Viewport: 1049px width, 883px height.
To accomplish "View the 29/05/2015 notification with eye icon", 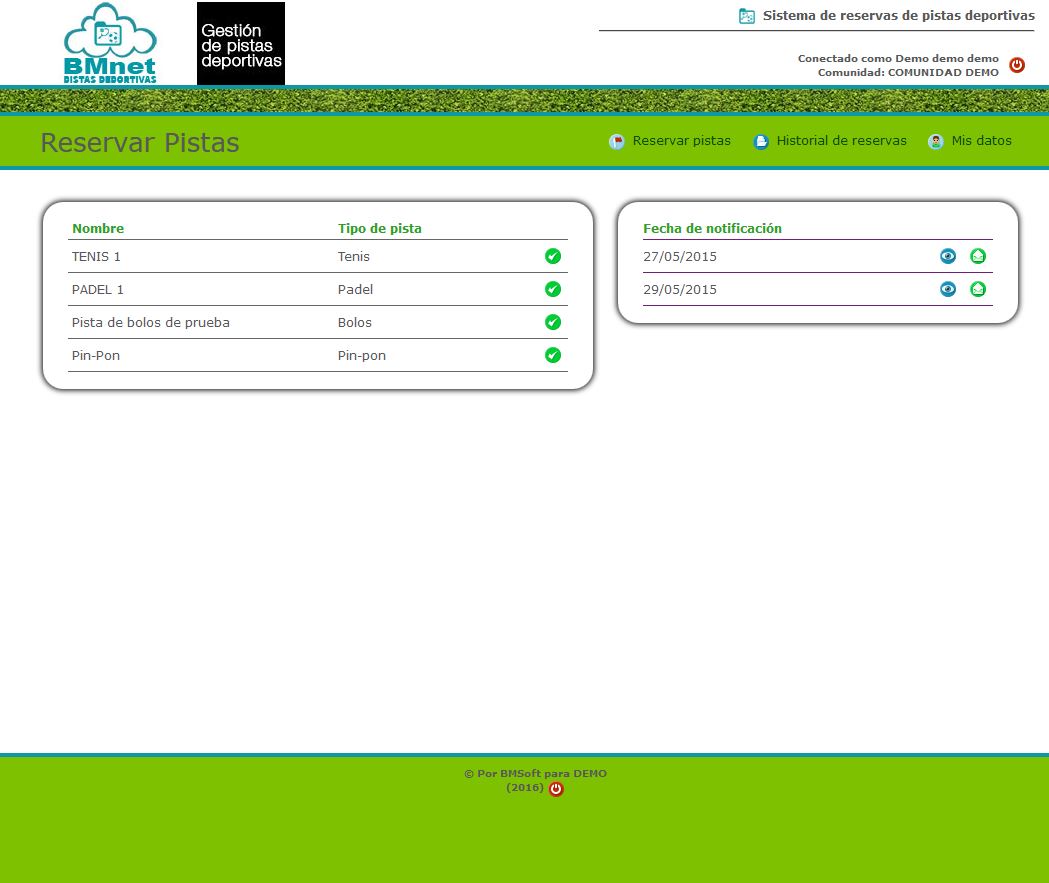I will click(x=948, y=289).
